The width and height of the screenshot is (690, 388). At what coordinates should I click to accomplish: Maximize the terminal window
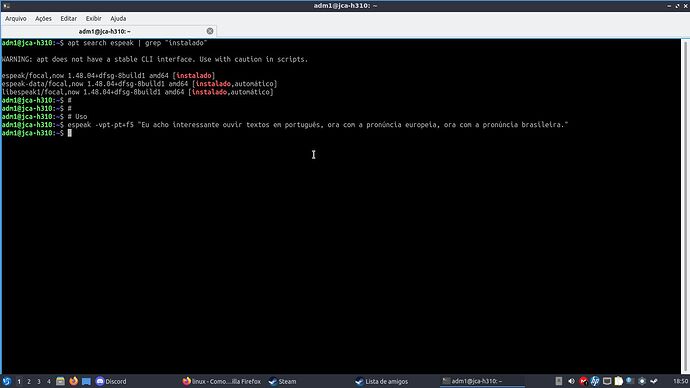[x=677, y=6]
